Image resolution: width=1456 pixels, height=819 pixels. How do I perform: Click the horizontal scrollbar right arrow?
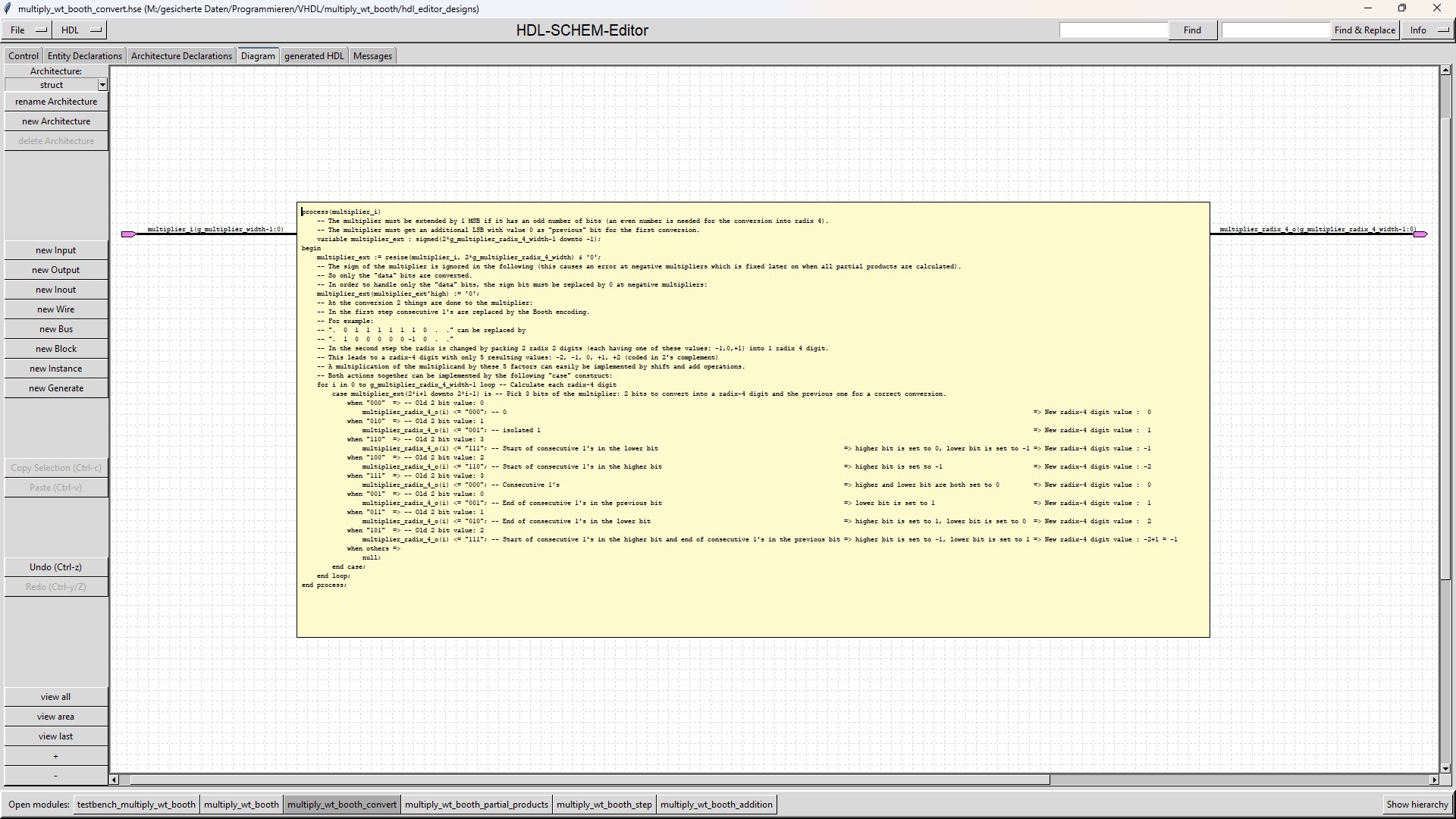(1434, 780)
